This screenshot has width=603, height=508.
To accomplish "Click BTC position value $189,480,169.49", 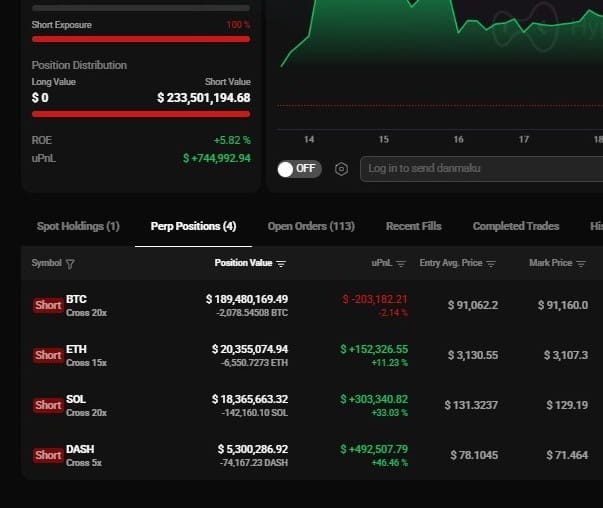I will coord(247,299).
